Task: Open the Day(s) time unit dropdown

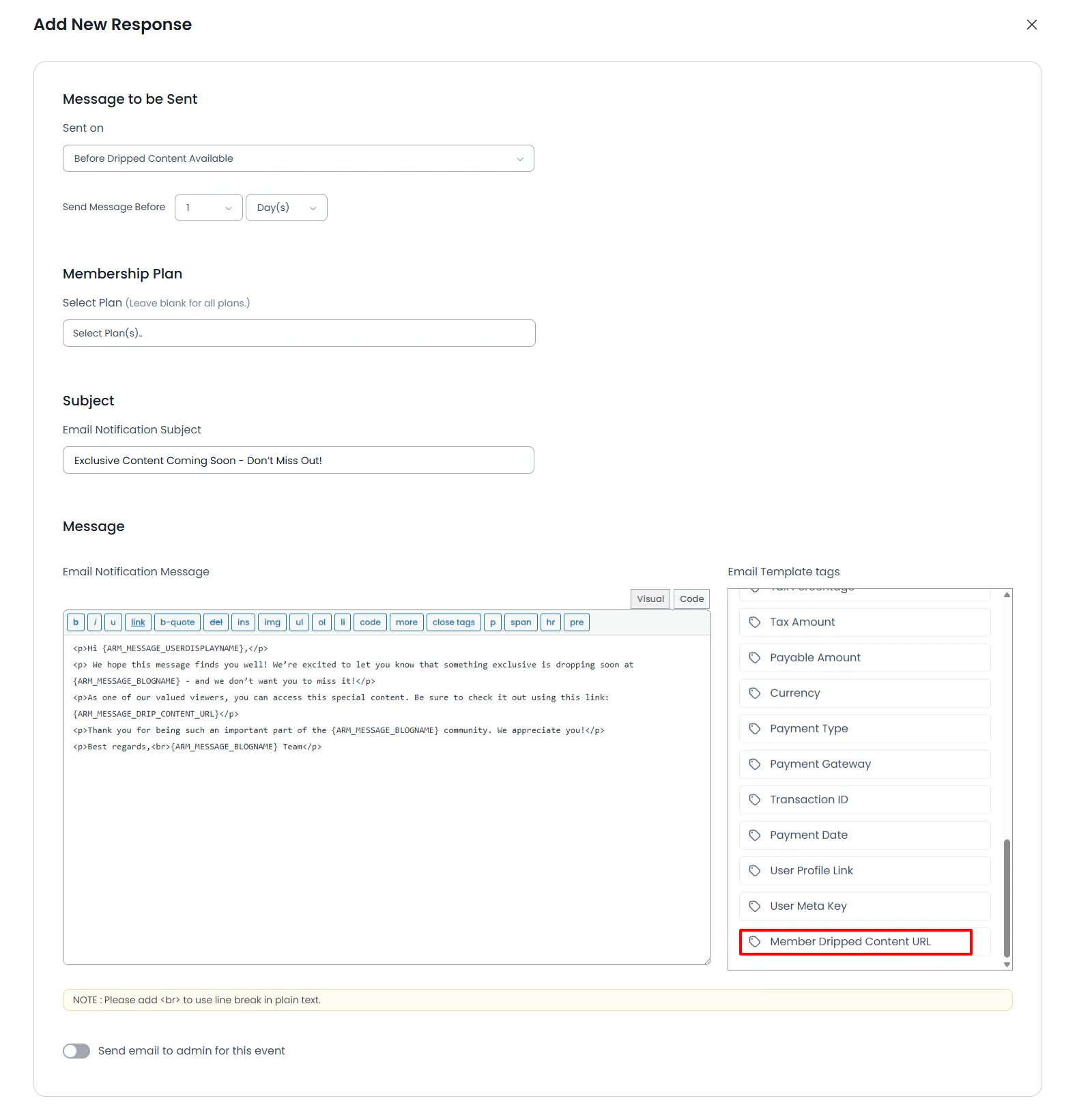Action: pos(286,207)
